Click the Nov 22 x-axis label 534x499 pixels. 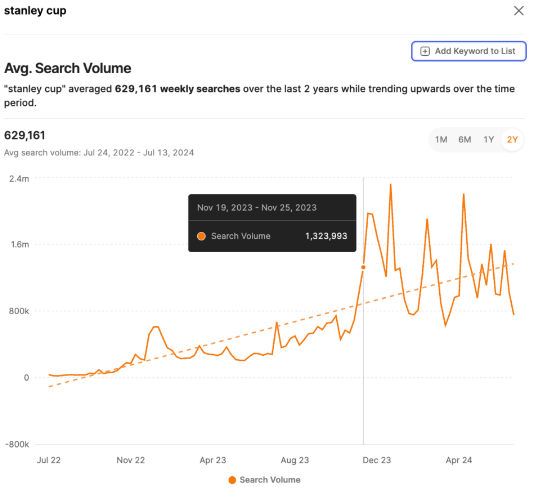[x=131, y=460]
